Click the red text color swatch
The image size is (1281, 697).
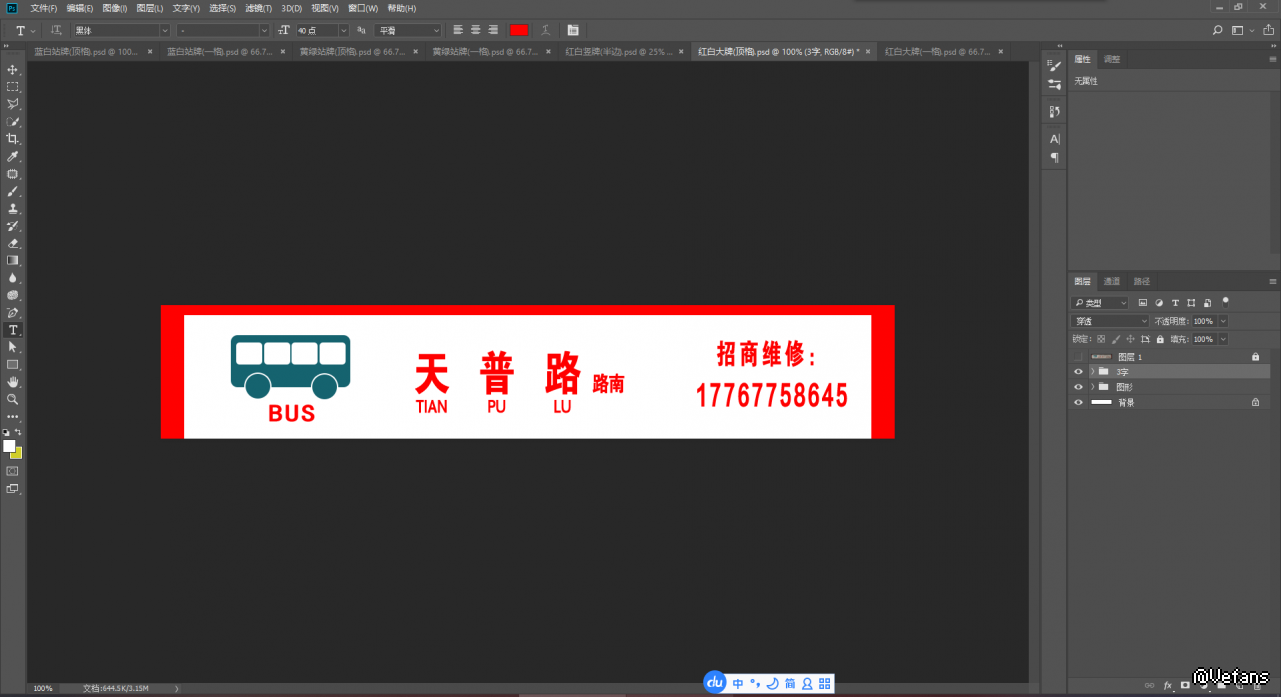518,31
